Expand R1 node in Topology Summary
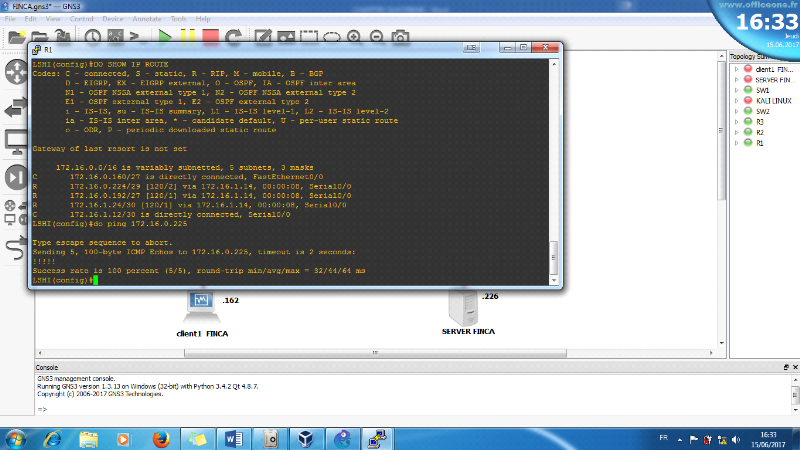800x450 pixels. tap(736, 143)
